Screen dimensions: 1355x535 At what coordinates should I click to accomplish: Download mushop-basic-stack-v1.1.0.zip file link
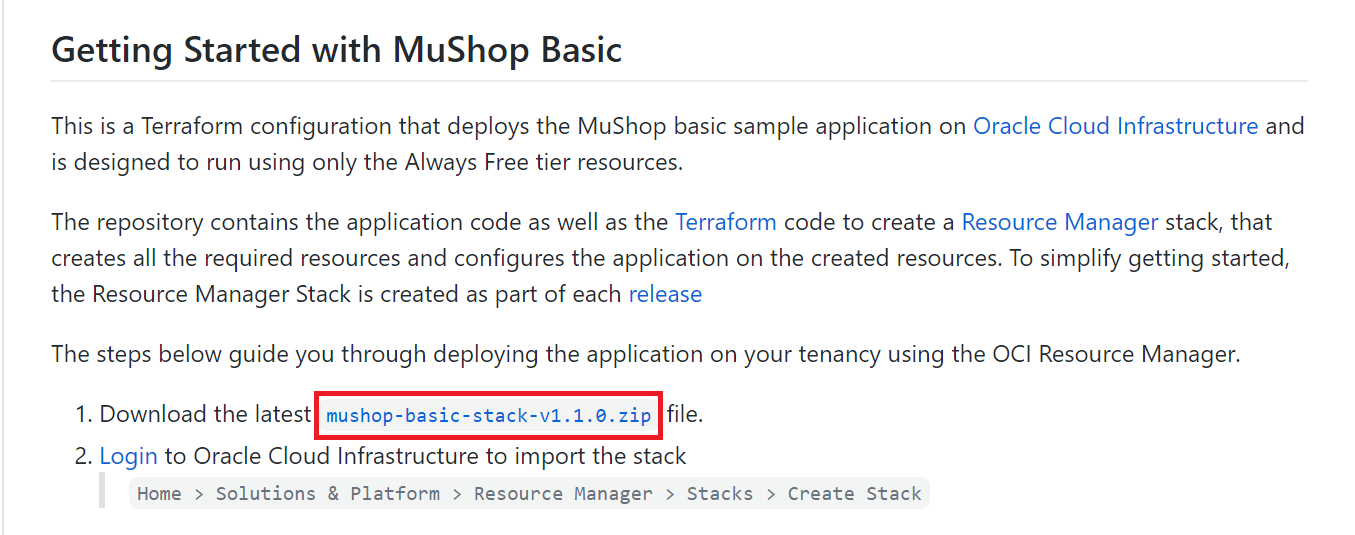tap(489, 415)
